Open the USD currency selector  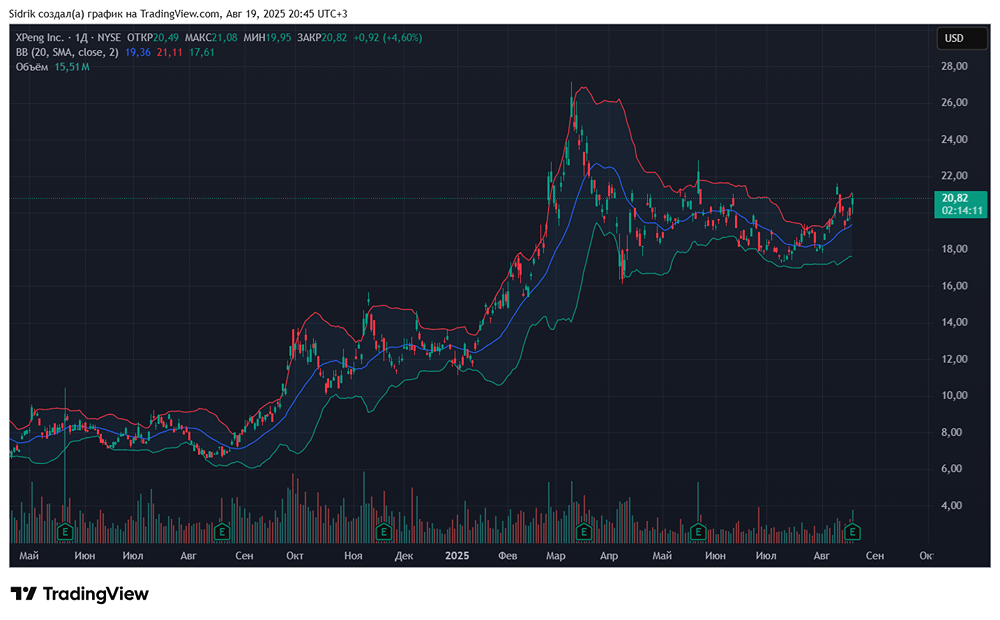pyautogui.click(x=961, y=38)
